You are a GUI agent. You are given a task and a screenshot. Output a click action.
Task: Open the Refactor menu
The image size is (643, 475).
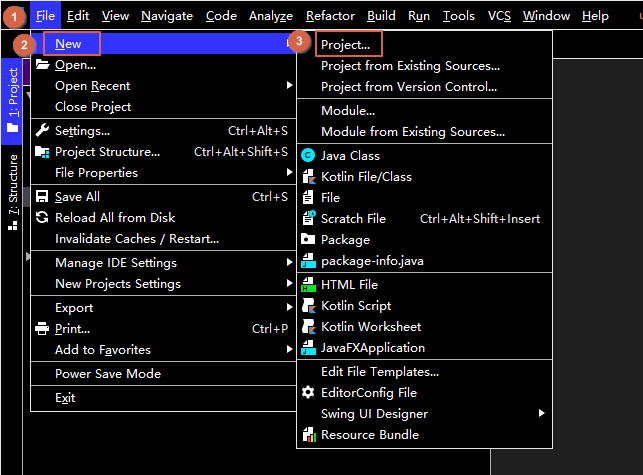pyautogui.click(x=330, y=16)
